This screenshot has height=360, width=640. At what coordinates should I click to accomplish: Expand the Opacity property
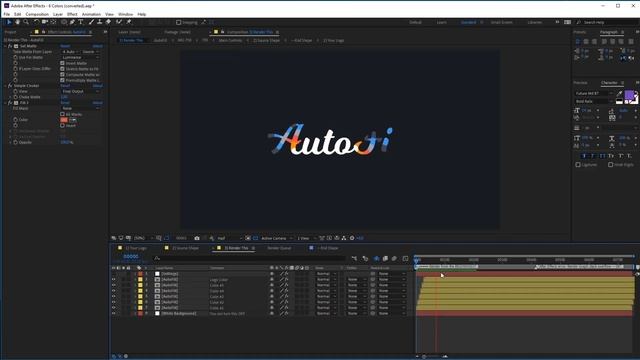11,142
